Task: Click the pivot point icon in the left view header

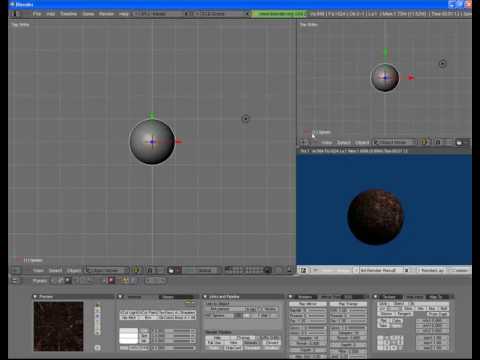Action: point(151,270)
